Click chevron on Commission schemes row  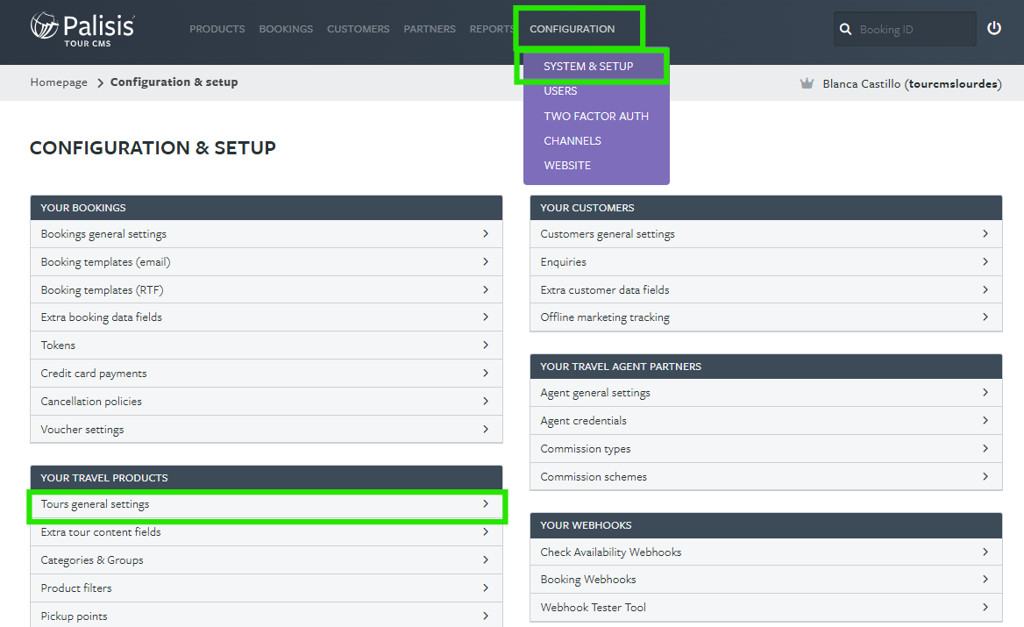(985, 476)
